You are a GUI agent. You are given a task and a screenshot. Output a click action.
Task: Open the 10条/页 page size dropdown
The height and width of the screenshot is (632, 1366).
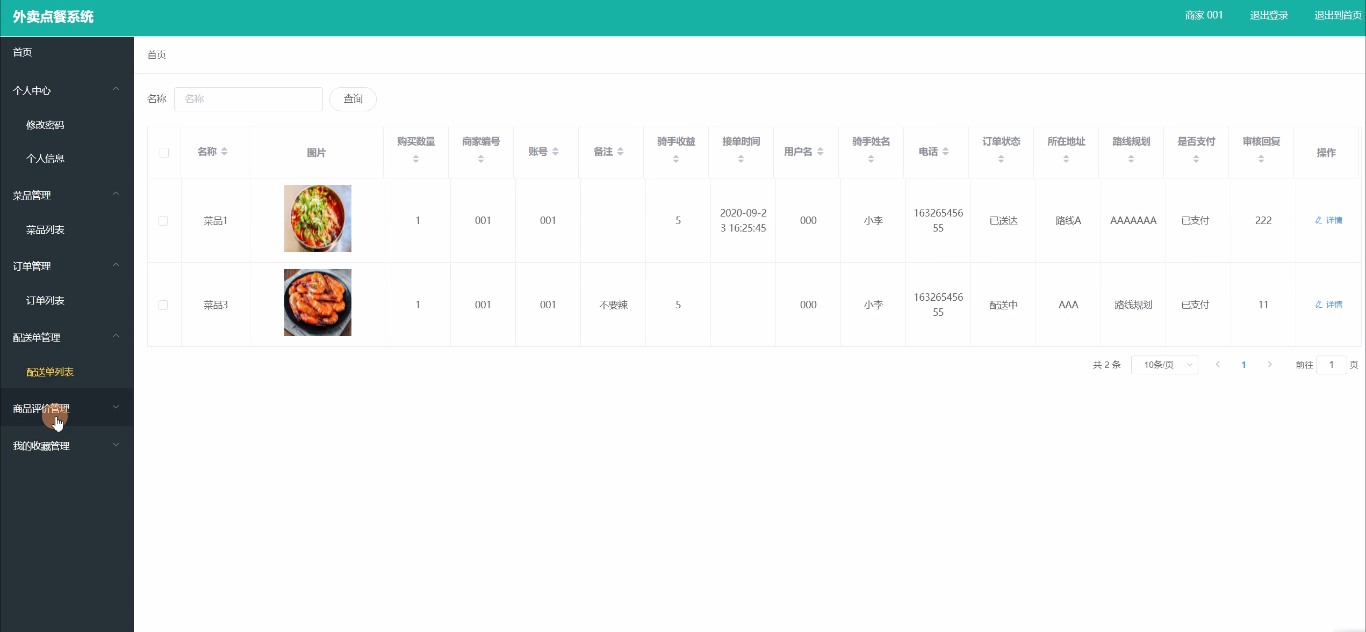(1165, 365)
